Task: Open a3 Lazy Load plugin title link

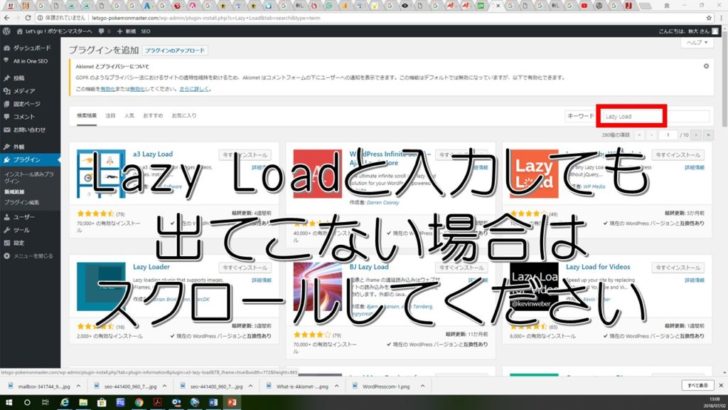Action: [153, 154]
